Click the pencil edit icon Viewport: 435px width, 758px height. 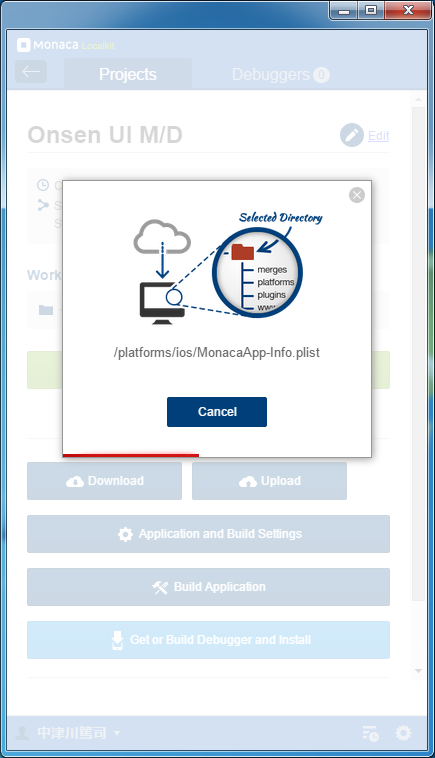coord(351,135)
